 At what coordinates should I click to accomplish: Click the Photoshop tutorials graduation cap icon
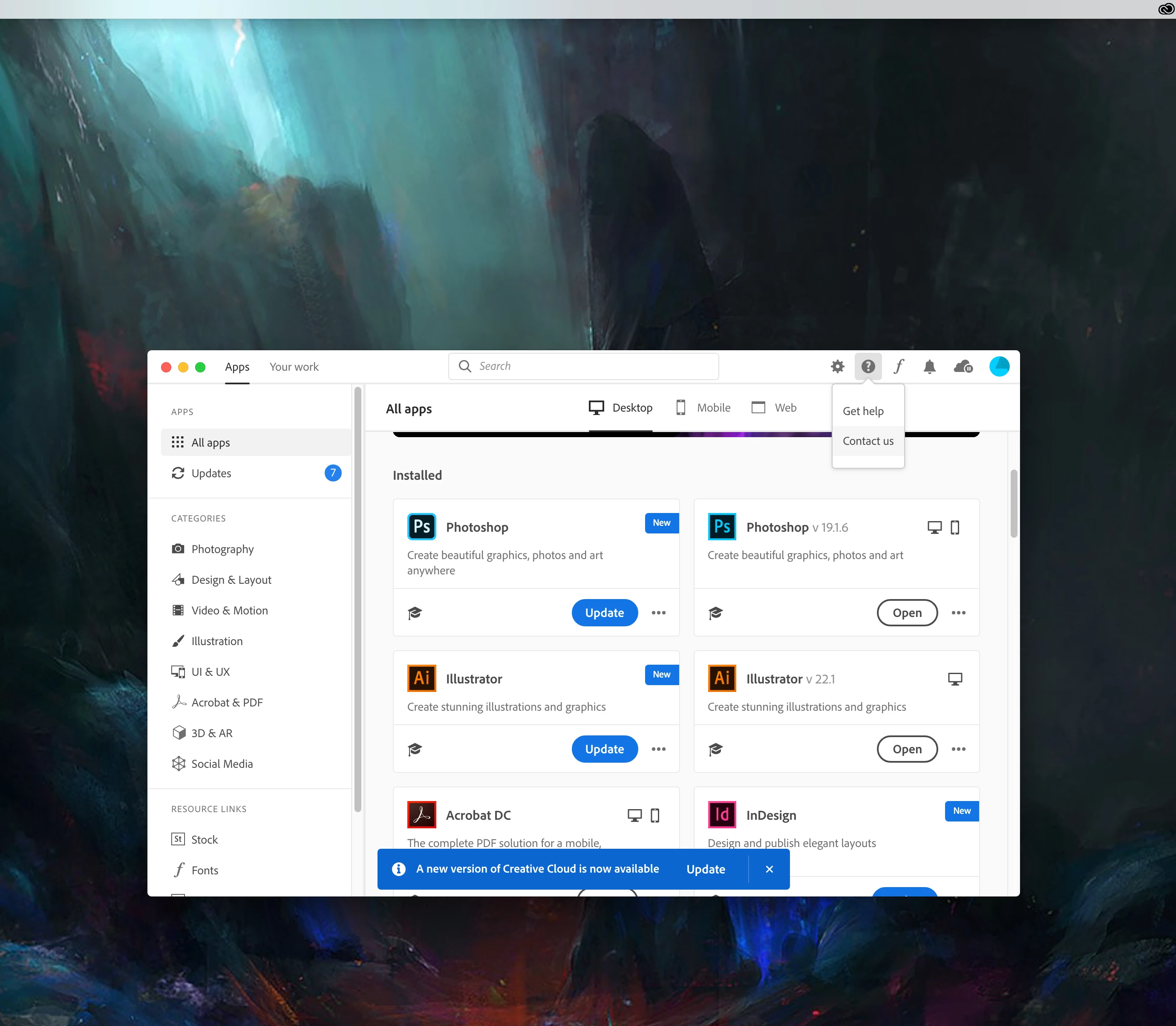(x=415, y=613)
